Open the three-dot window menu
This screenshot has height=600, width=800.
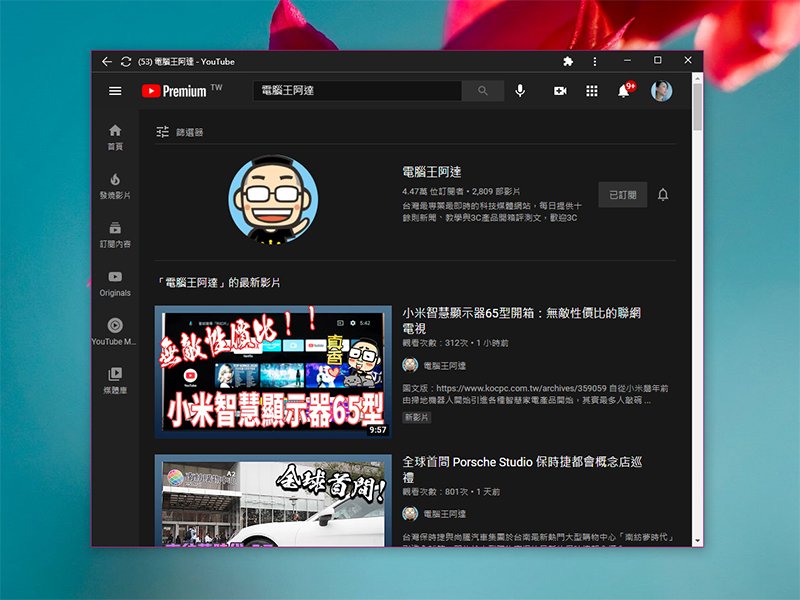point(595,61)
